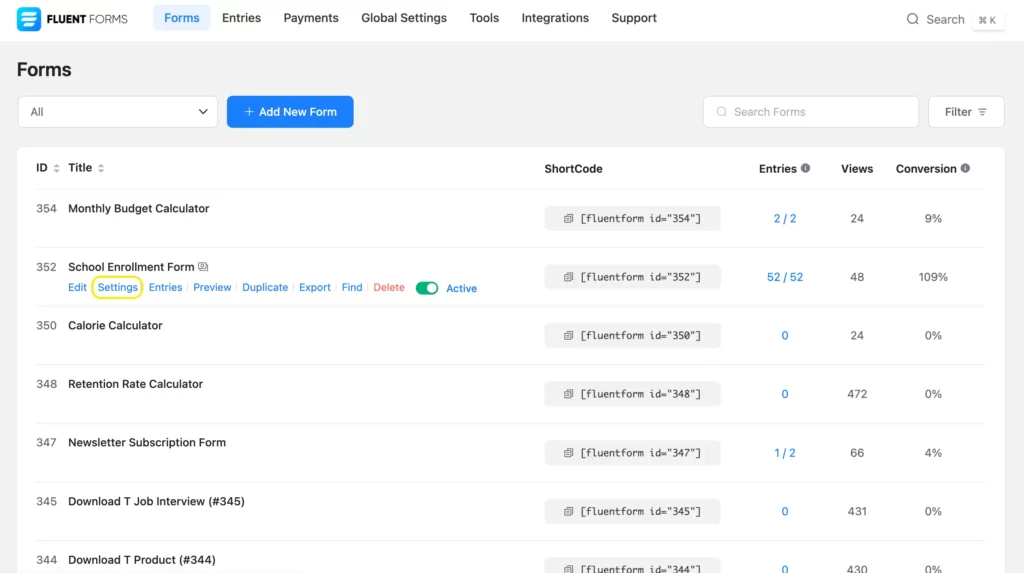This screenshot has width=1024, height=573.
Task: Open Integrations menu
Action: (x=555, y=18)
